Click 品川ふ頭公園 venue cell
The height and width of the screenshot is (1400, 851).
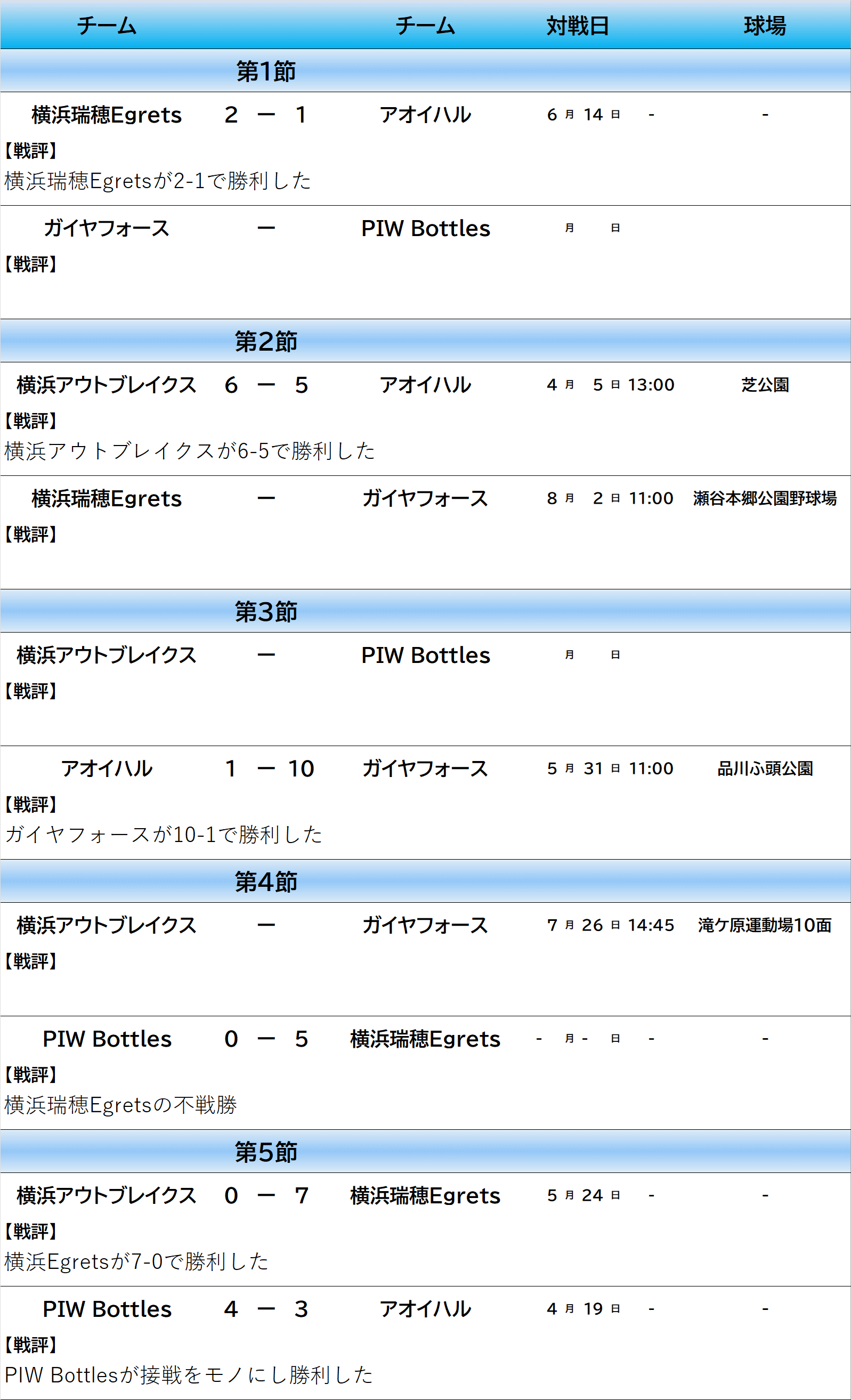click(765, 768)
